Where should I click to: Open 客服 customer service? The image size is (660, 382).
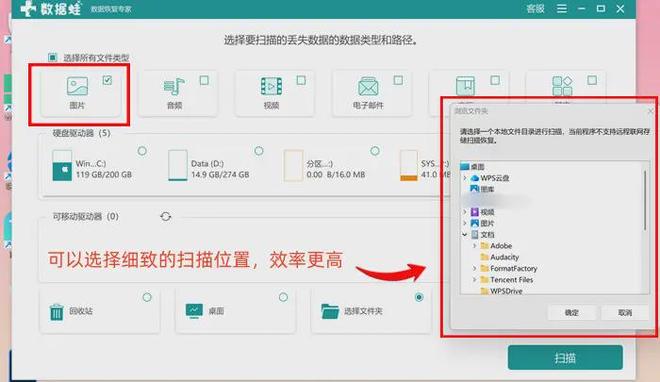coord(535,8)
